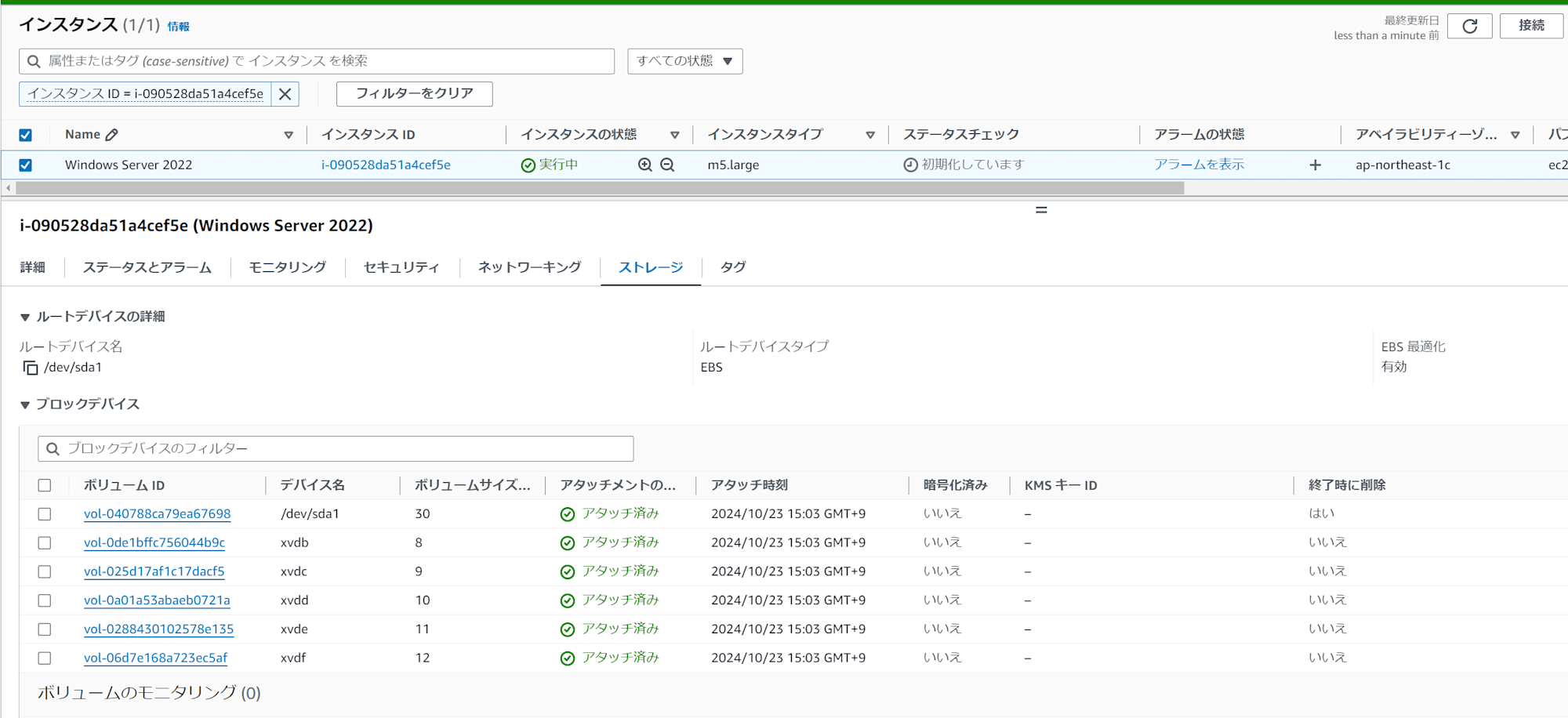
Task: Click the pencil edit icon beside Name
Action: point(112,135)
